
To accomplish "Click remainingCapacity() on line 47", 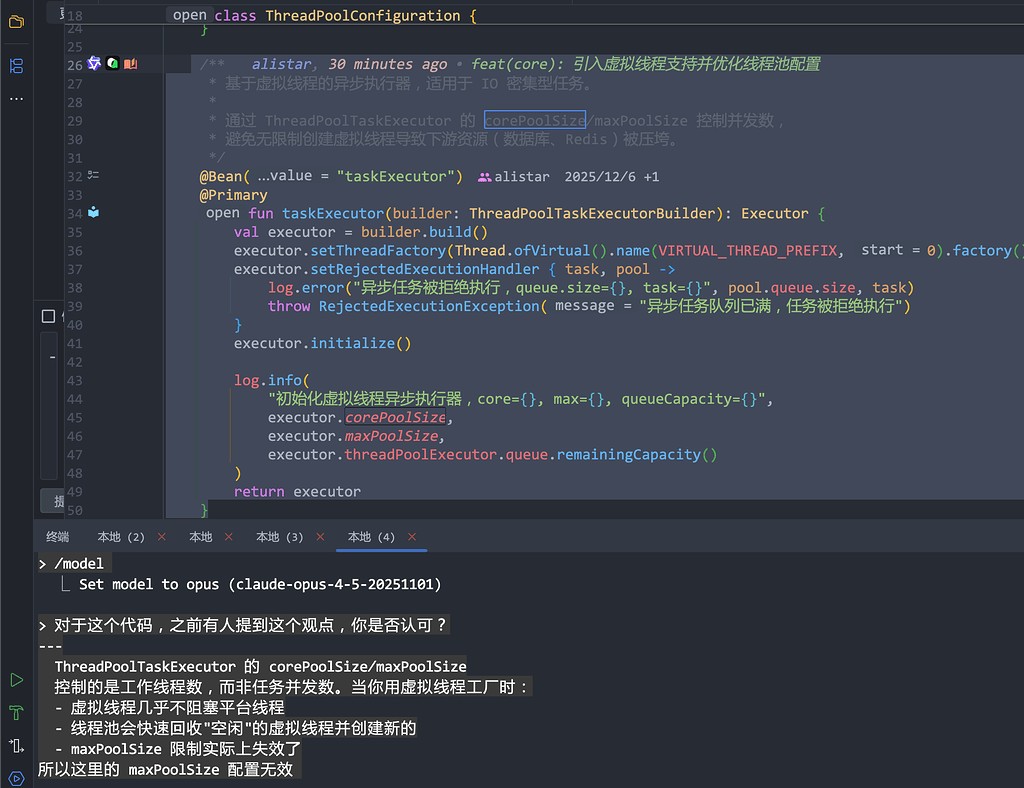I will click(x=637, y=454).
